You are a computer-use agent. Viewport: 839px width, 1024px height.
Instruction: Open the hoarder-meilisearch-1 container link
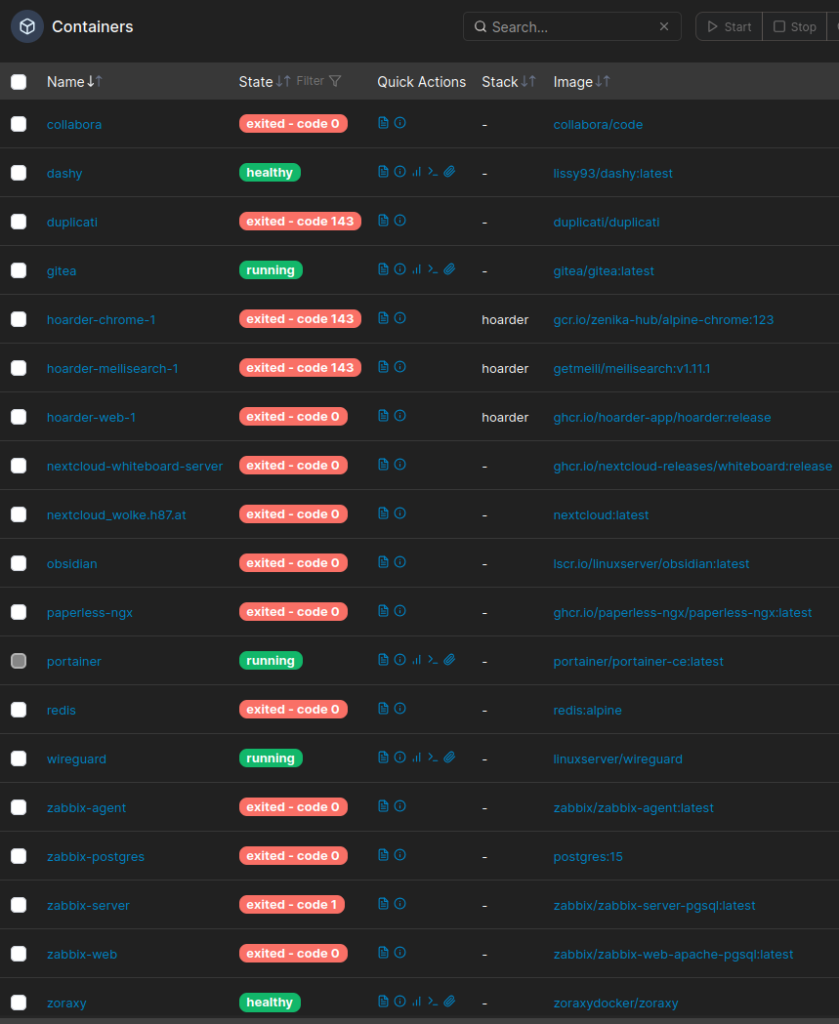[112, 368]
